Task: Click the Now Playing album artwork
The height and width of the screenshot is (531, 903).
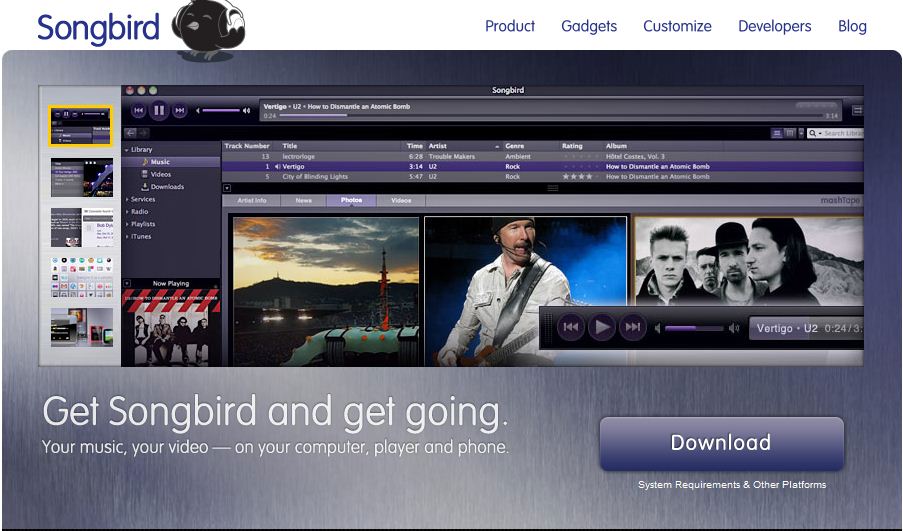Action: [171, 327]
